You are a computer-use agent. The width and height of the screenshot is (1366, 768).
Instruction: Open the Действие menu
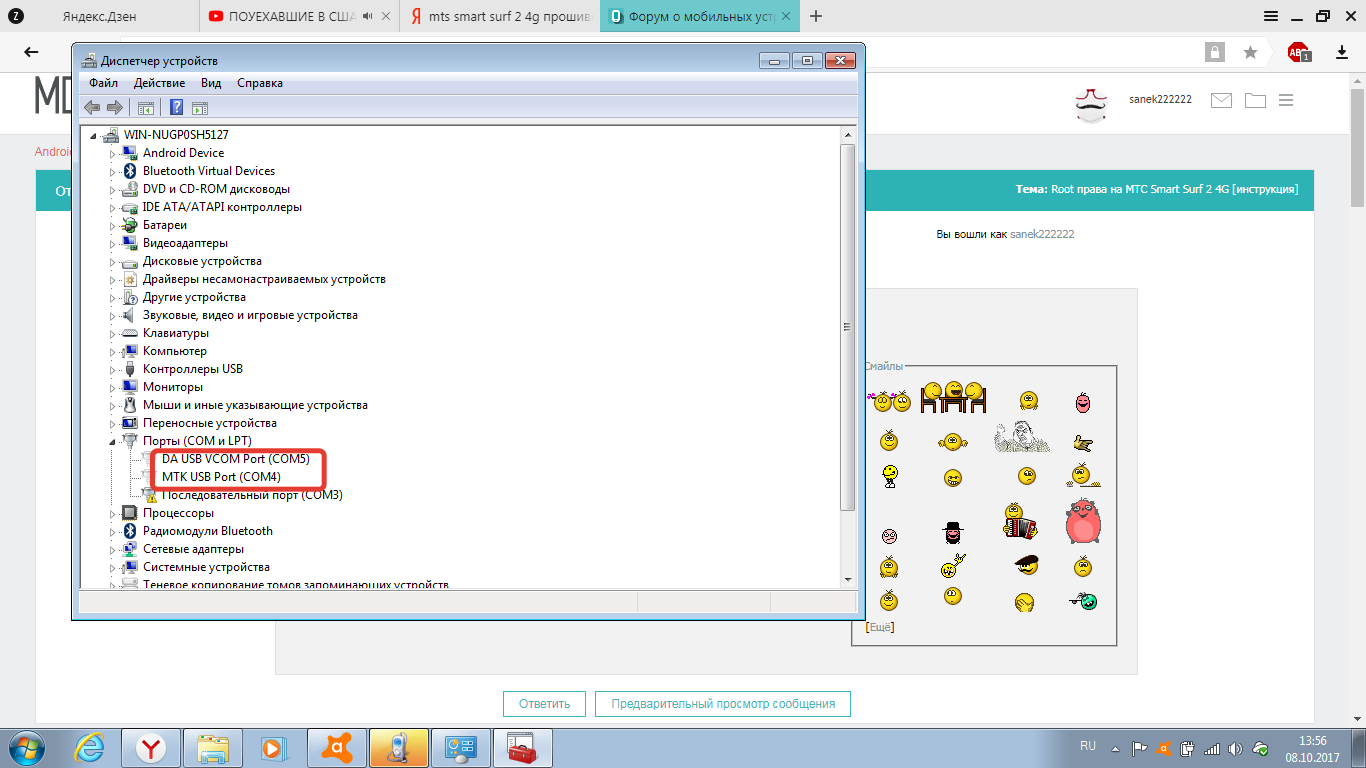click(159, 83)
